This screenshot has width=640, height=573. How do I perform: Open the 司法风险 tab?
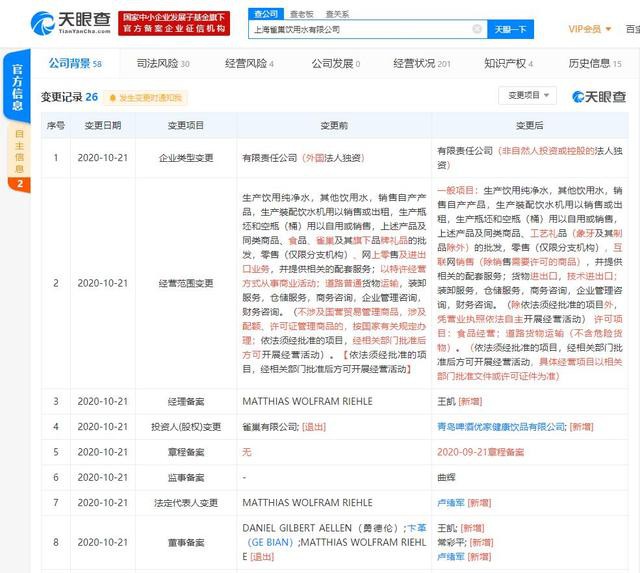(162, 63)
